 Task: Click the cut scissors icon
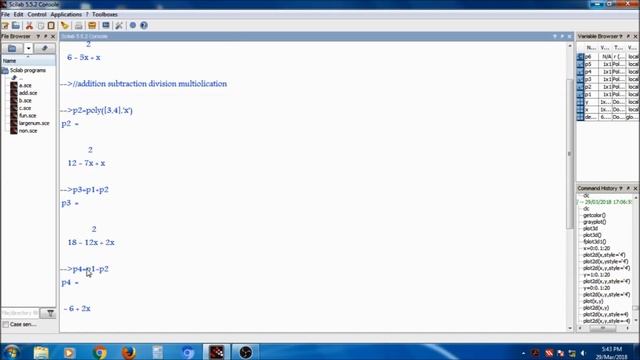pyautogui.click(x=29, y=25)
